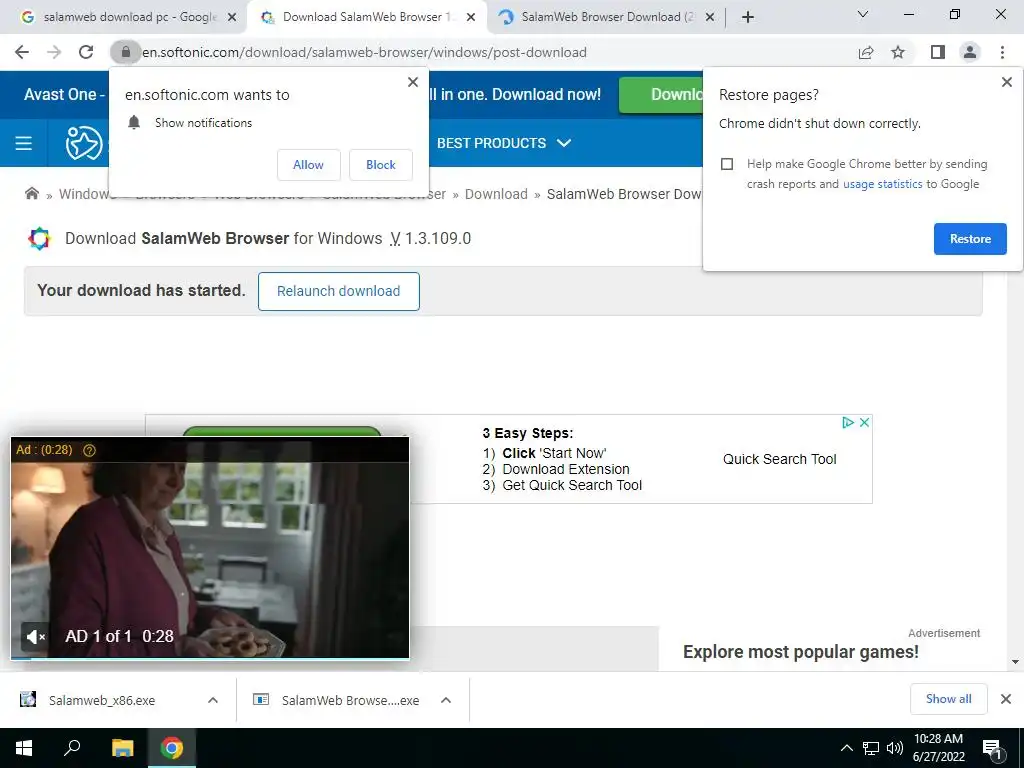The width and height of the screenshot is (1024, 768).
Task: Open File Explorer from taskbar
Action: [122, 748]
